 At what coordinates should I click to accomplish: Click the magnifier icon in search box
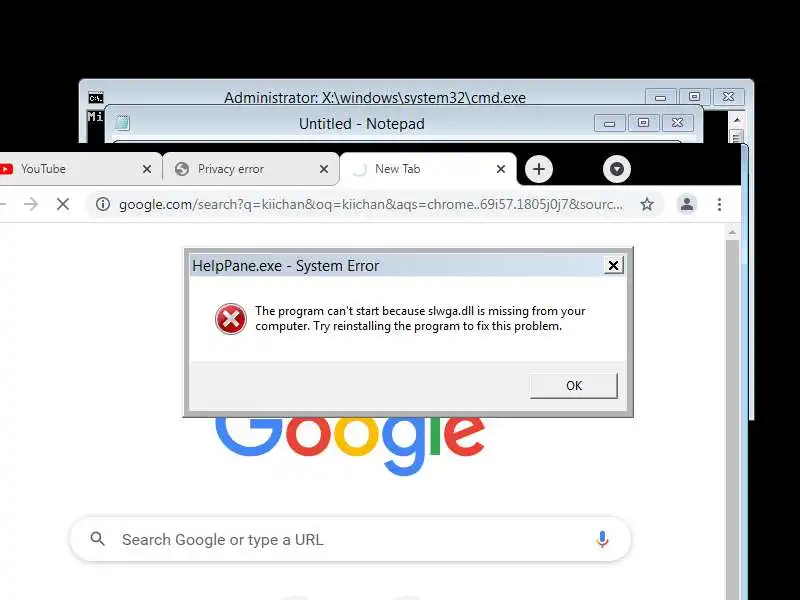[97, 539]
